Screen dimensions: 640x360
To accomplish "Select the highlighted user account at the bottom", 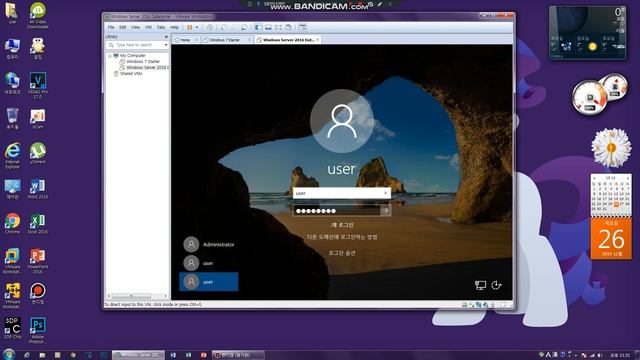I will click(209, 282).
